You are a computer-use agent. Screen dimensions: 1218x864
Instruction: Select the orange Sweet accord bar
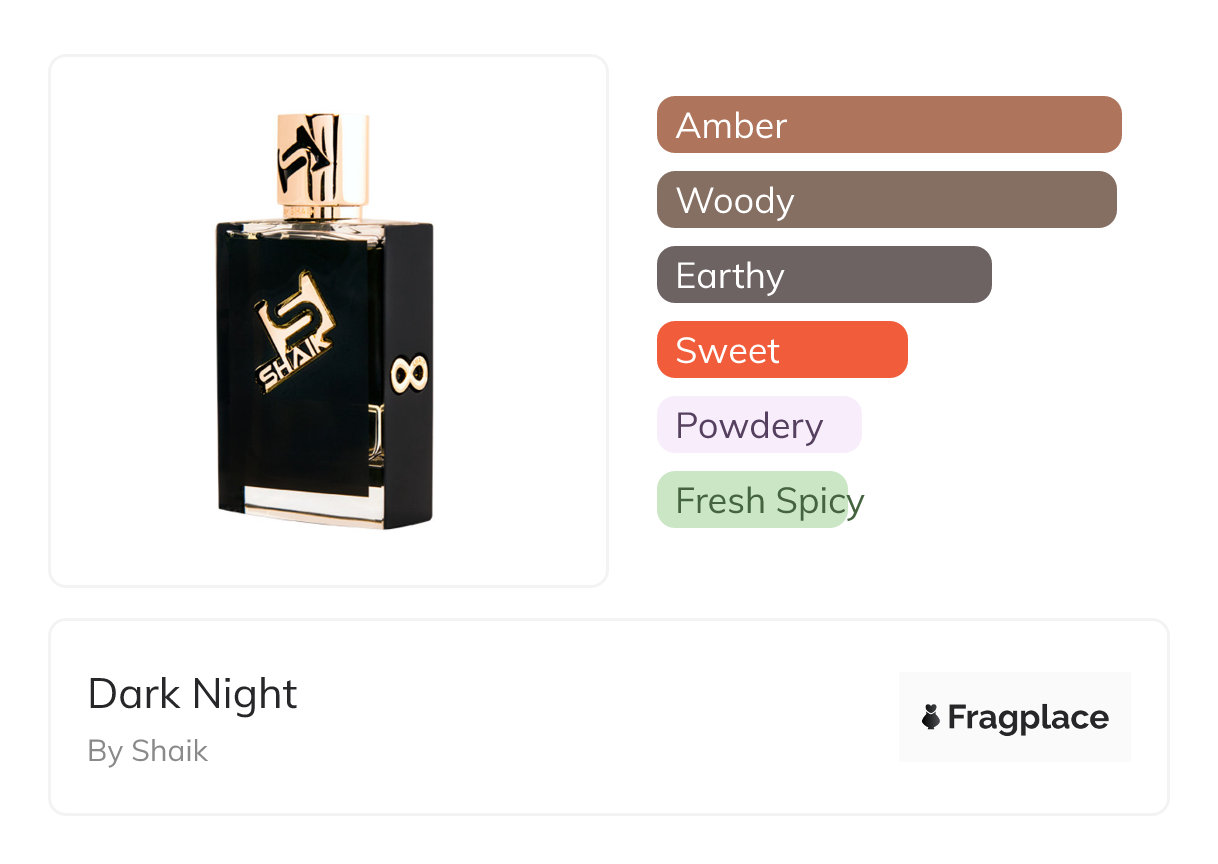click(781, 350)
